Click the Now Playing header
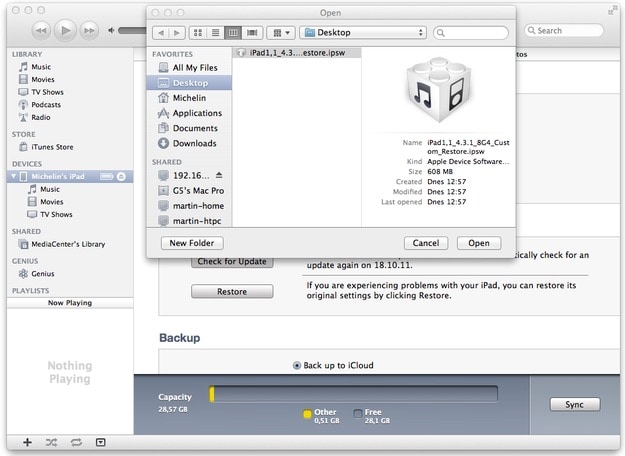 coord(70,303)
